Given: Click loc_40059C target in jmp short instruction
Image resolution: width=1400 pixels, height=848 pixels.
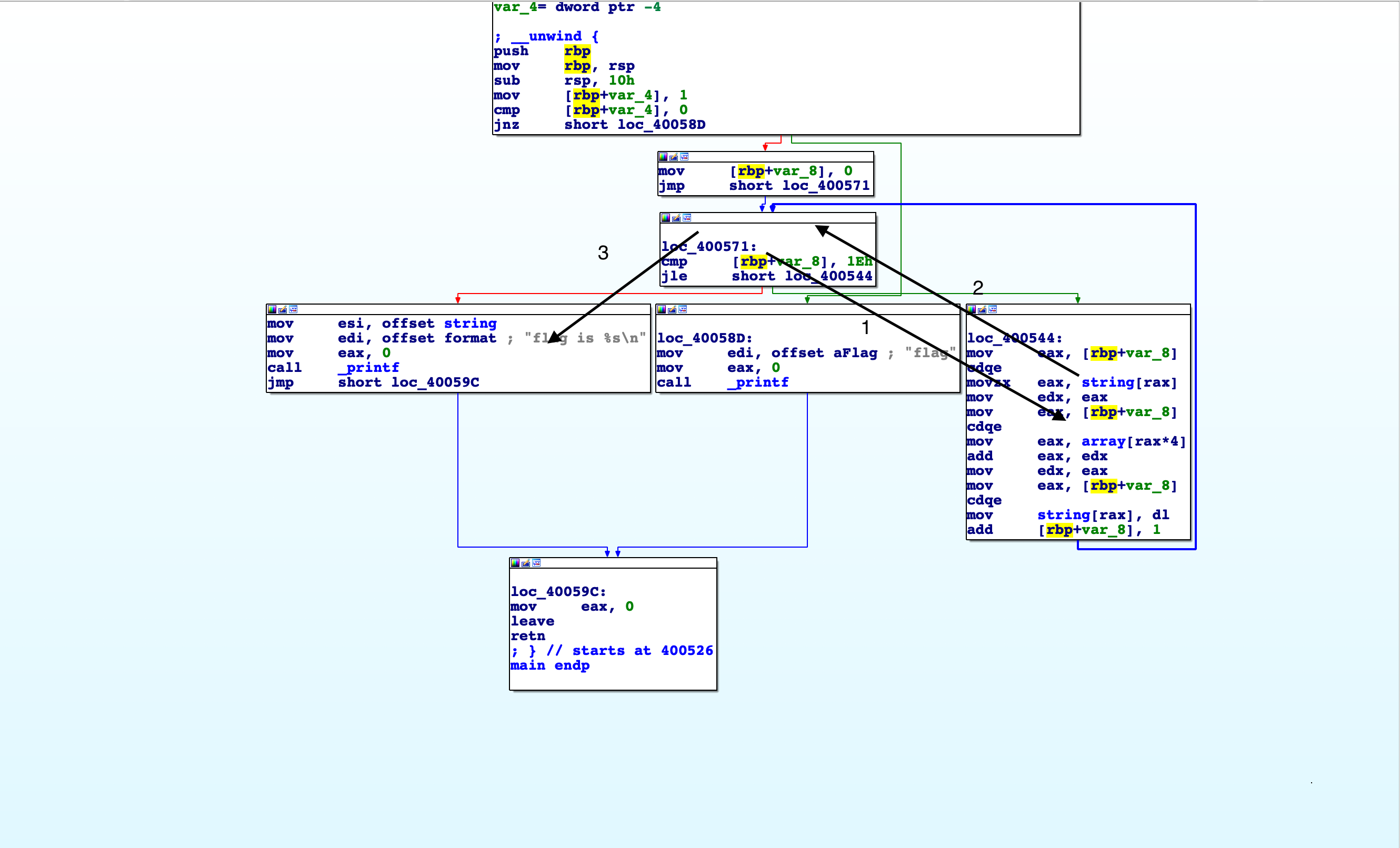Looking at the screenshot, I should [435, 383].
